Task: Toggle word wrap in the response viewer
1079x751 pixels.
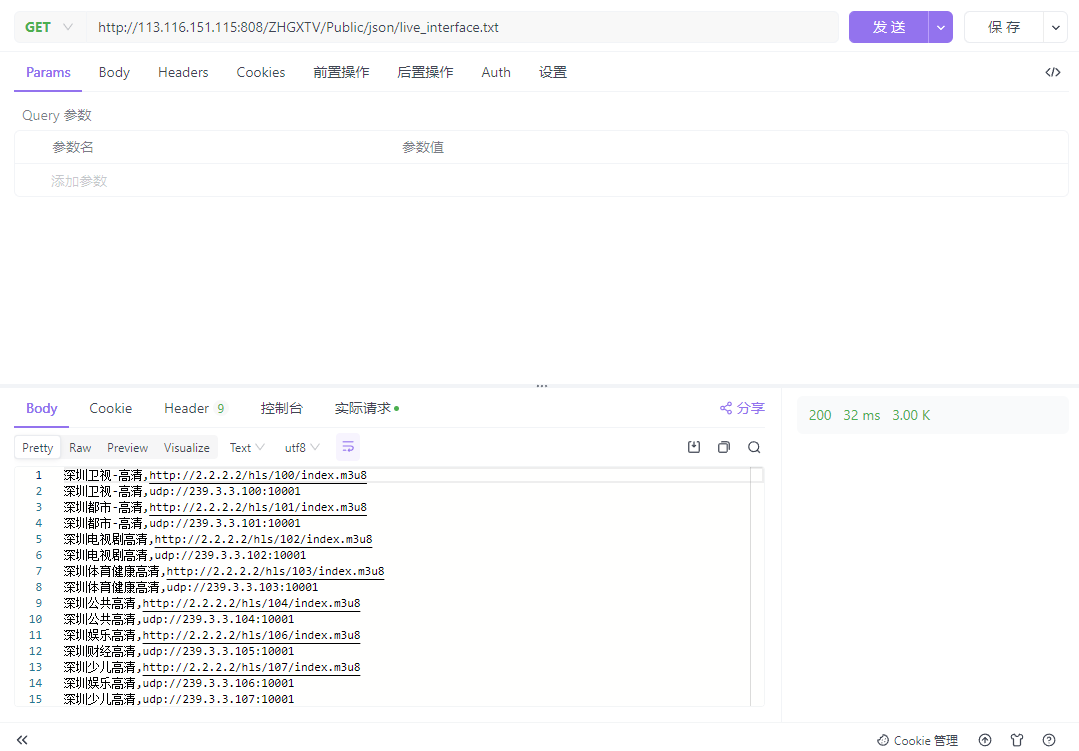Action: coord(348,447)
